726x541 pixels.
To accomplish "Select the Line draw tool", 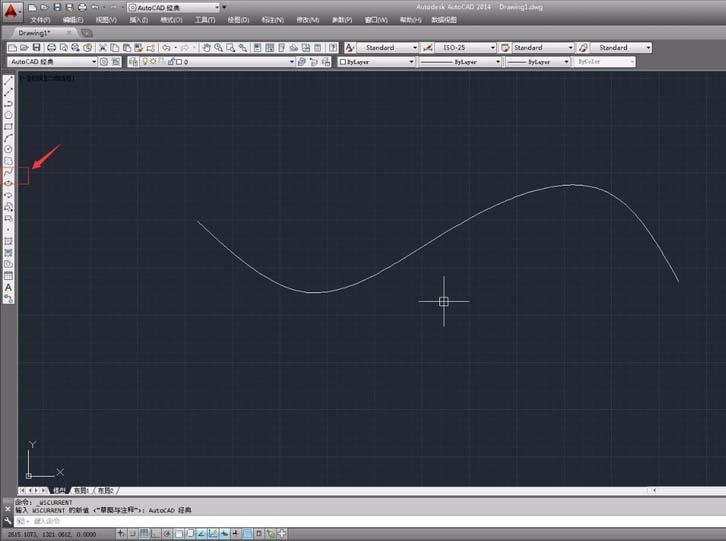I will (8, 81).
